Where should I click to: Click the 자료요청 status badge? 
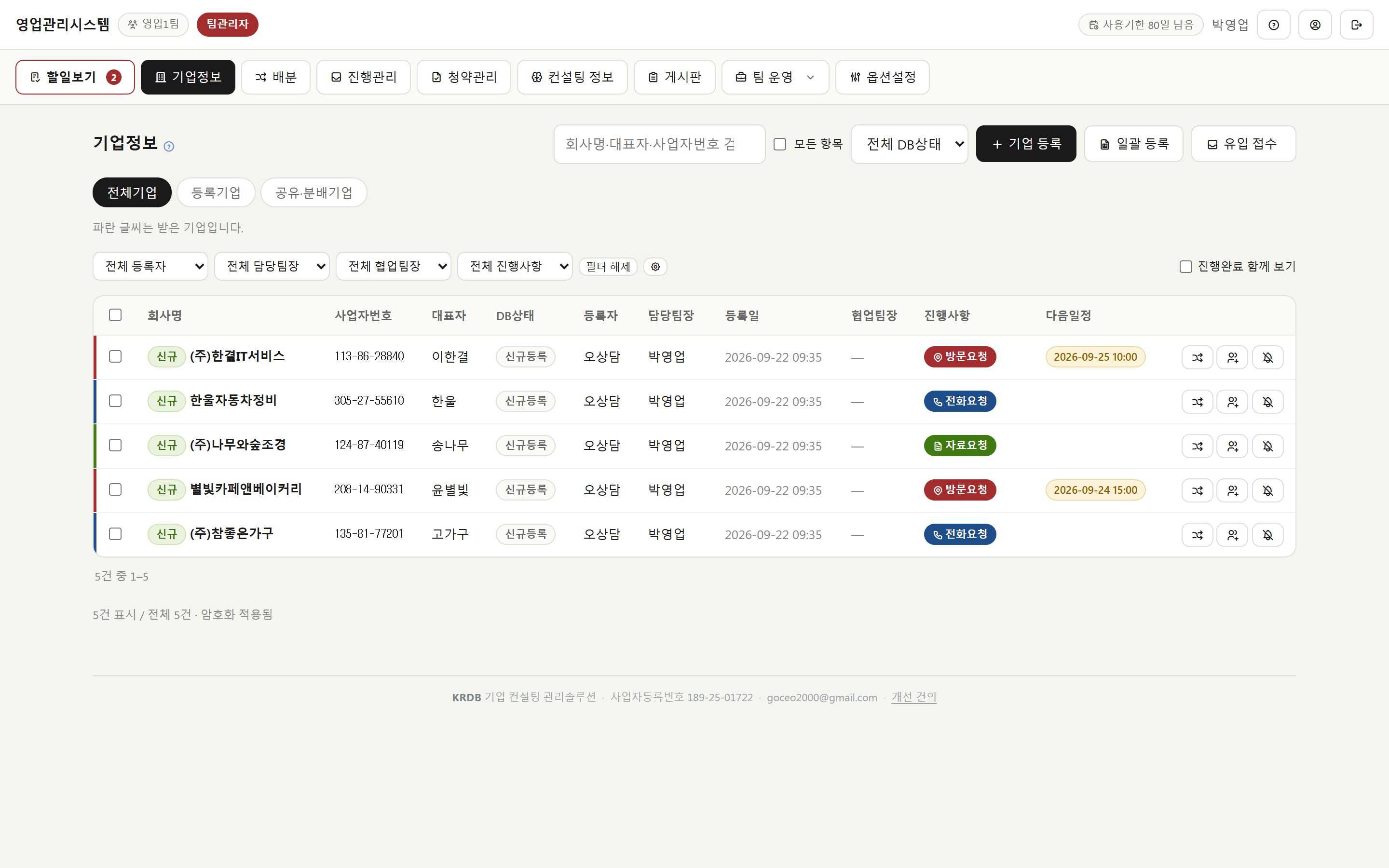point(960,446)
